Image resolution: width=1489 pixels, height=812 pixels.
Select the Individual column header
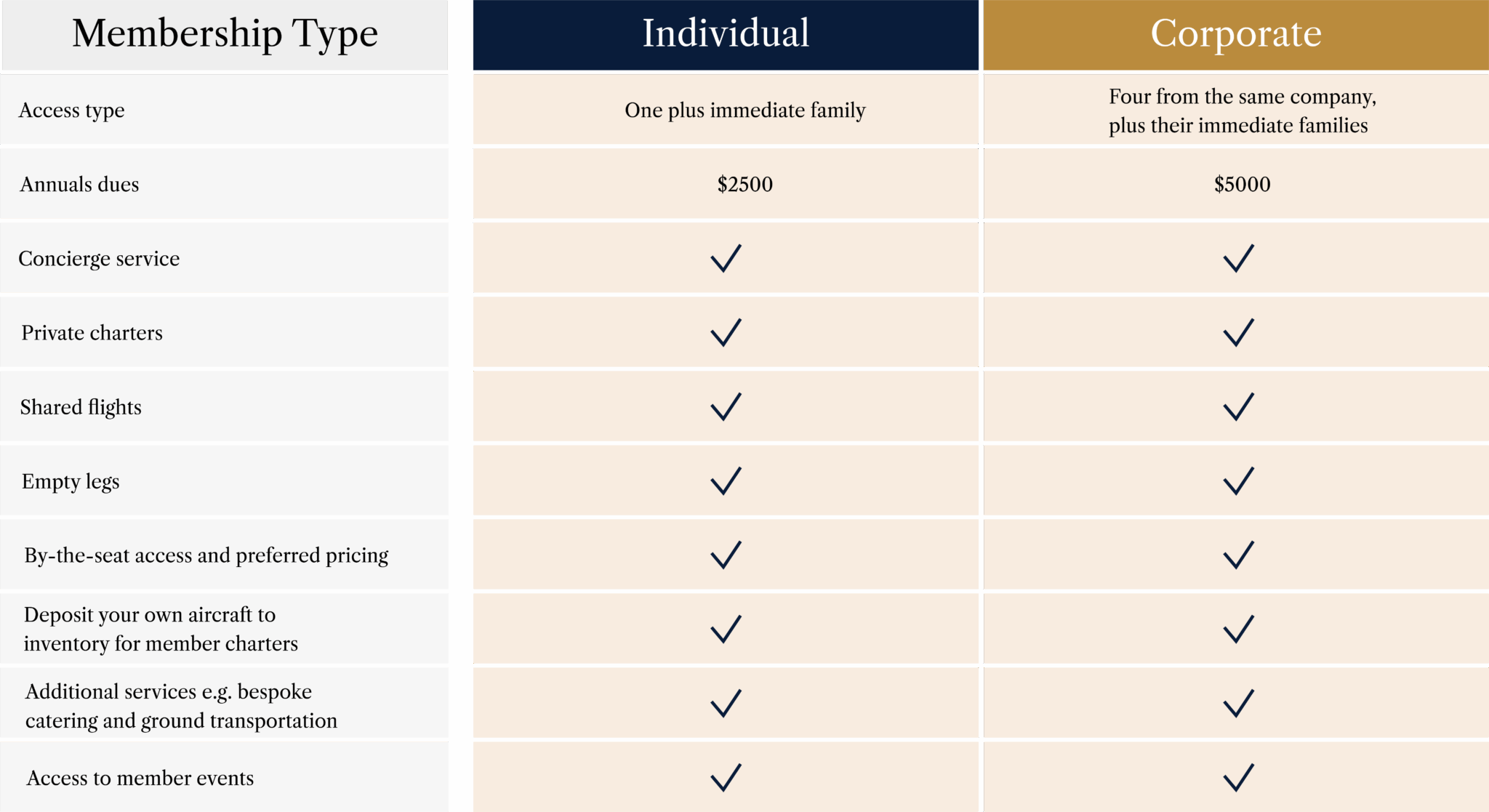click(x=726, y=34)
